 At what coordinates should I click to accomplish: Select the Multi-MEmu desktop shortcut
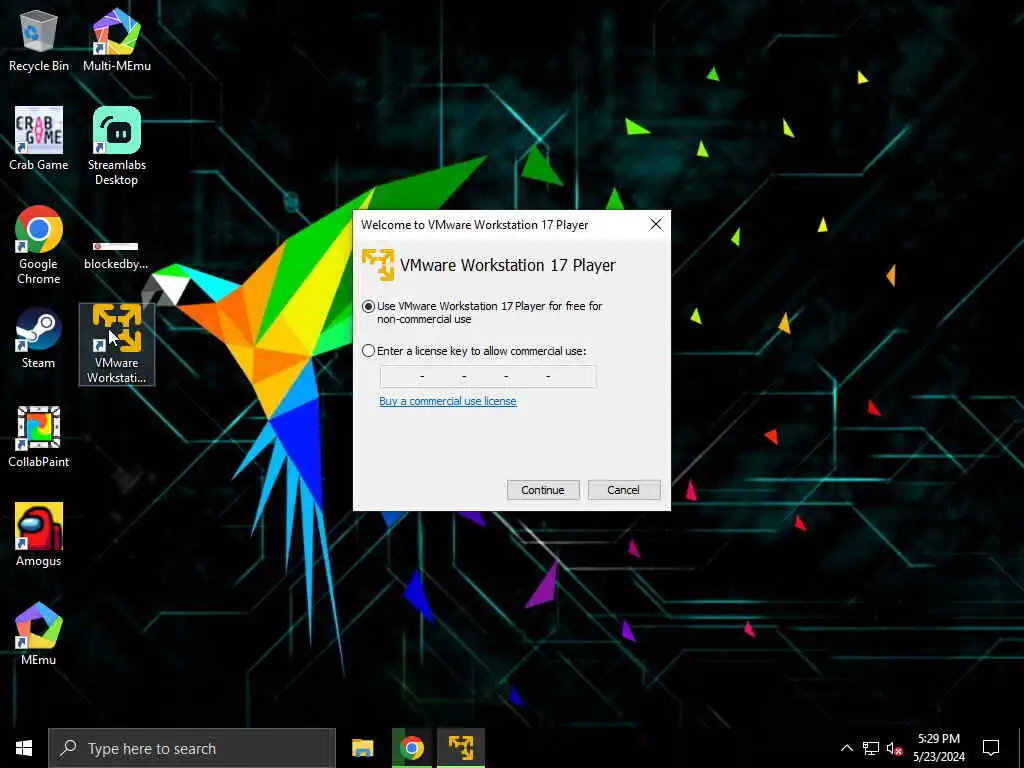point(117,39)
